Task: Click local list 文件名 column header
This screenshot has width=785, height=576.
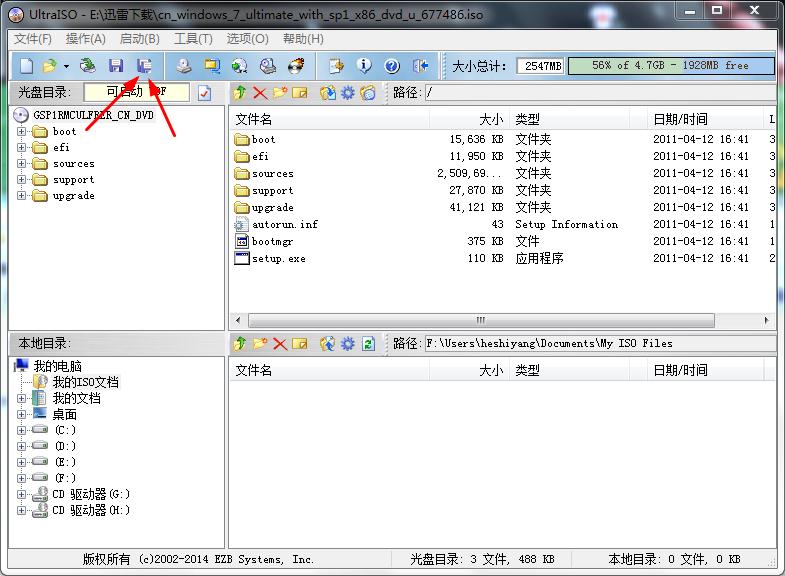Action: (x=330, y=370)
